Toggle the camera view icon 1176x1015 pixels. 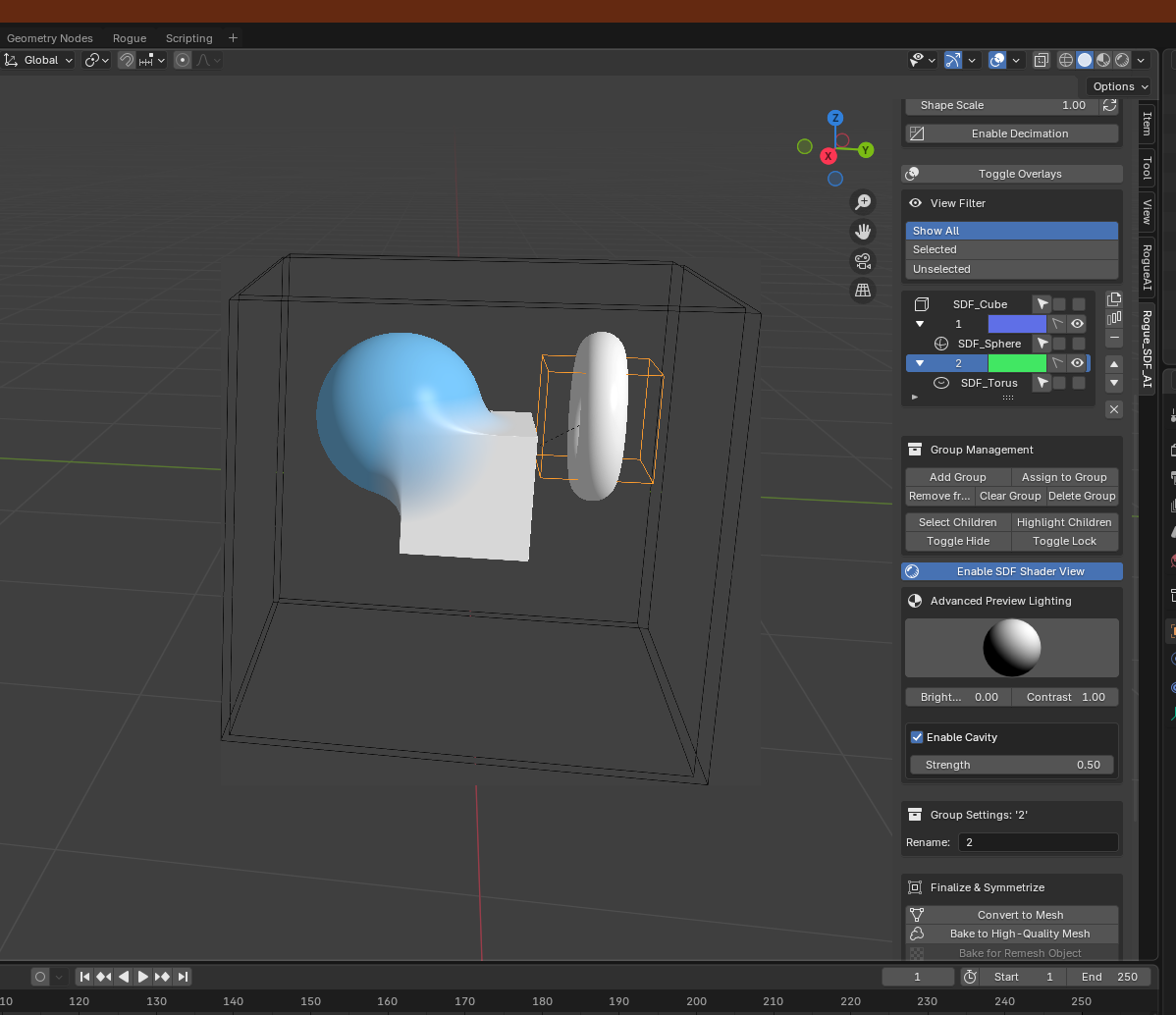point(863,261)
